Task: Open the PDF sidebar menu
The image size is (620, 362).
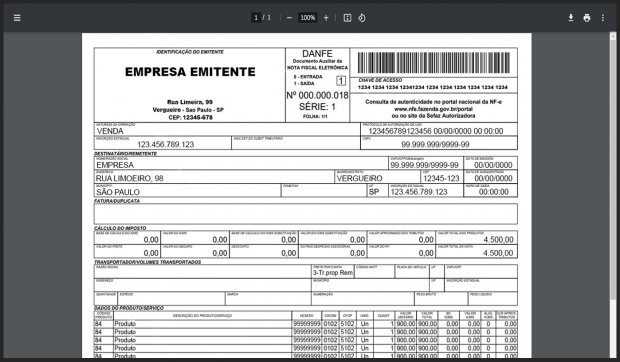Action: 17,18
